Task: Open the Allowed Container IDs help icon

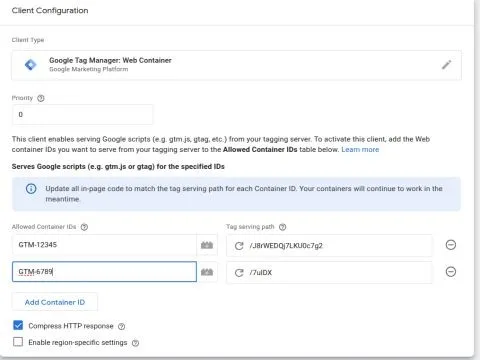Action: [x=84, y=227]
